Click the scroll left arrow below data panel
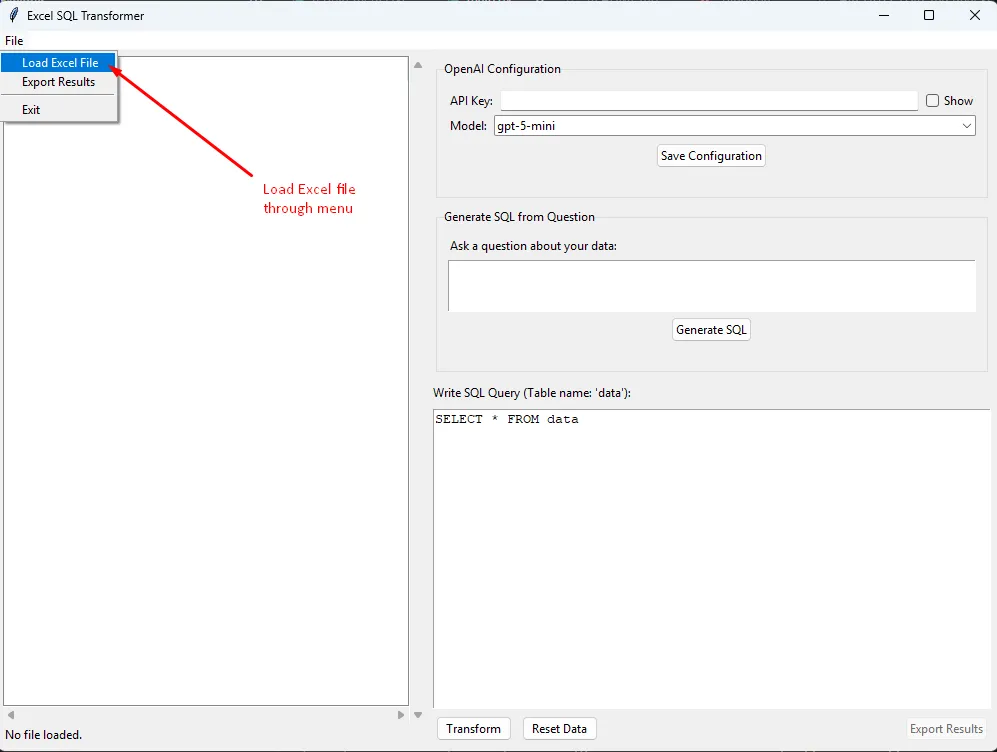The height and width of the screenshot is (752, 997). point(11,715)
